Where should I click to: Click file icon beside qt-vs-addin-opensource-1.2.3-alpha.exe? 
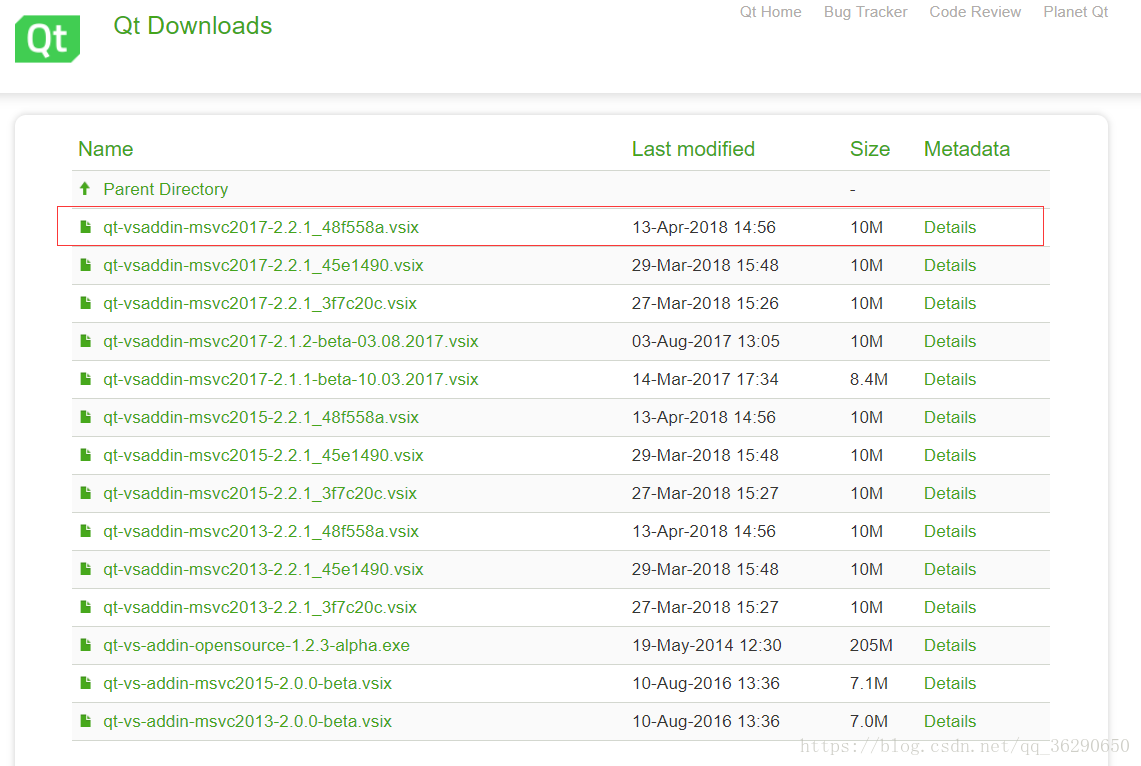(x=86, y=645)
